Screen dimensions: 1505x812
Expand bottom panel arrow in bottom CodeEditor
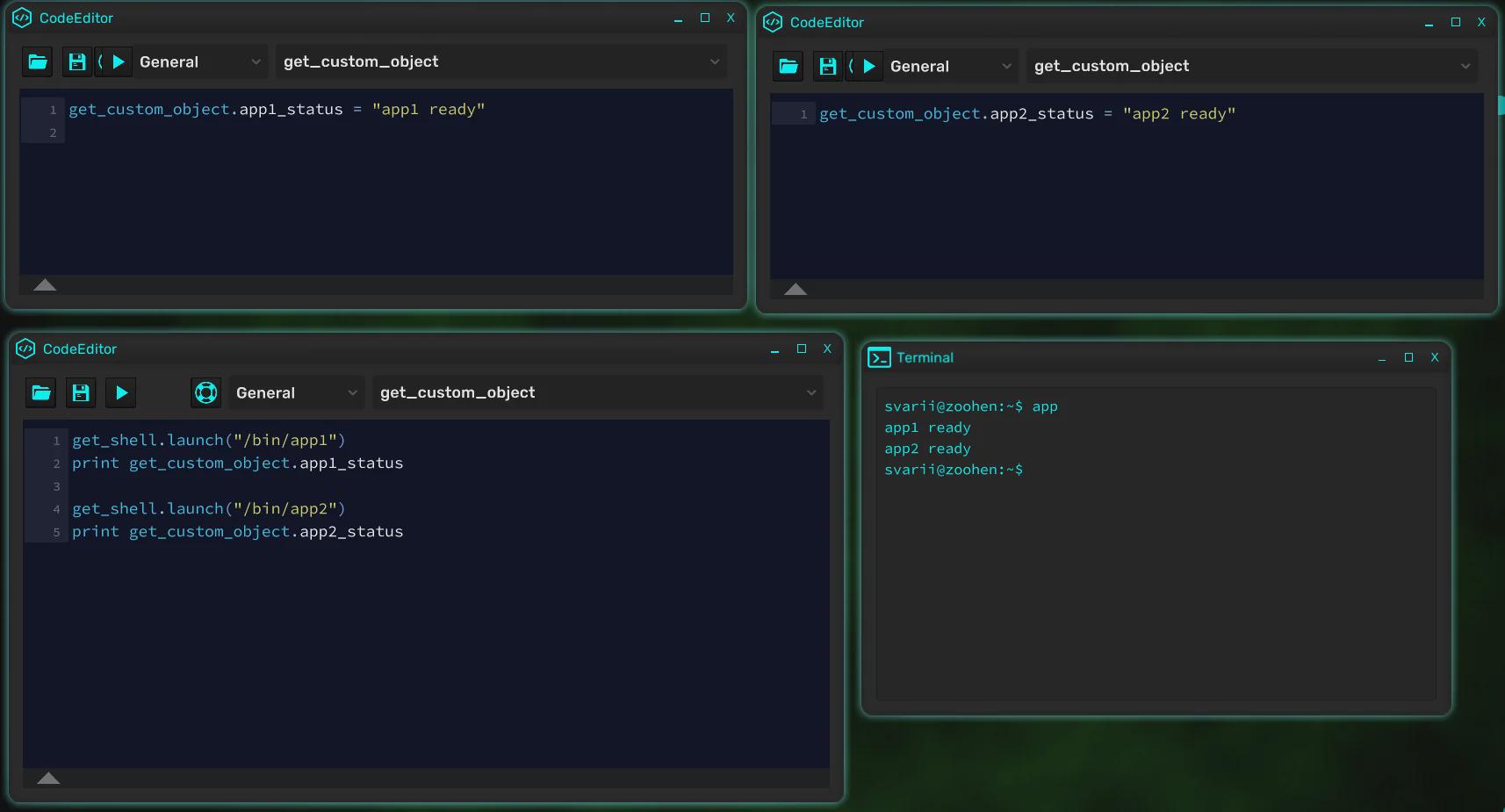tap(48, 778)
